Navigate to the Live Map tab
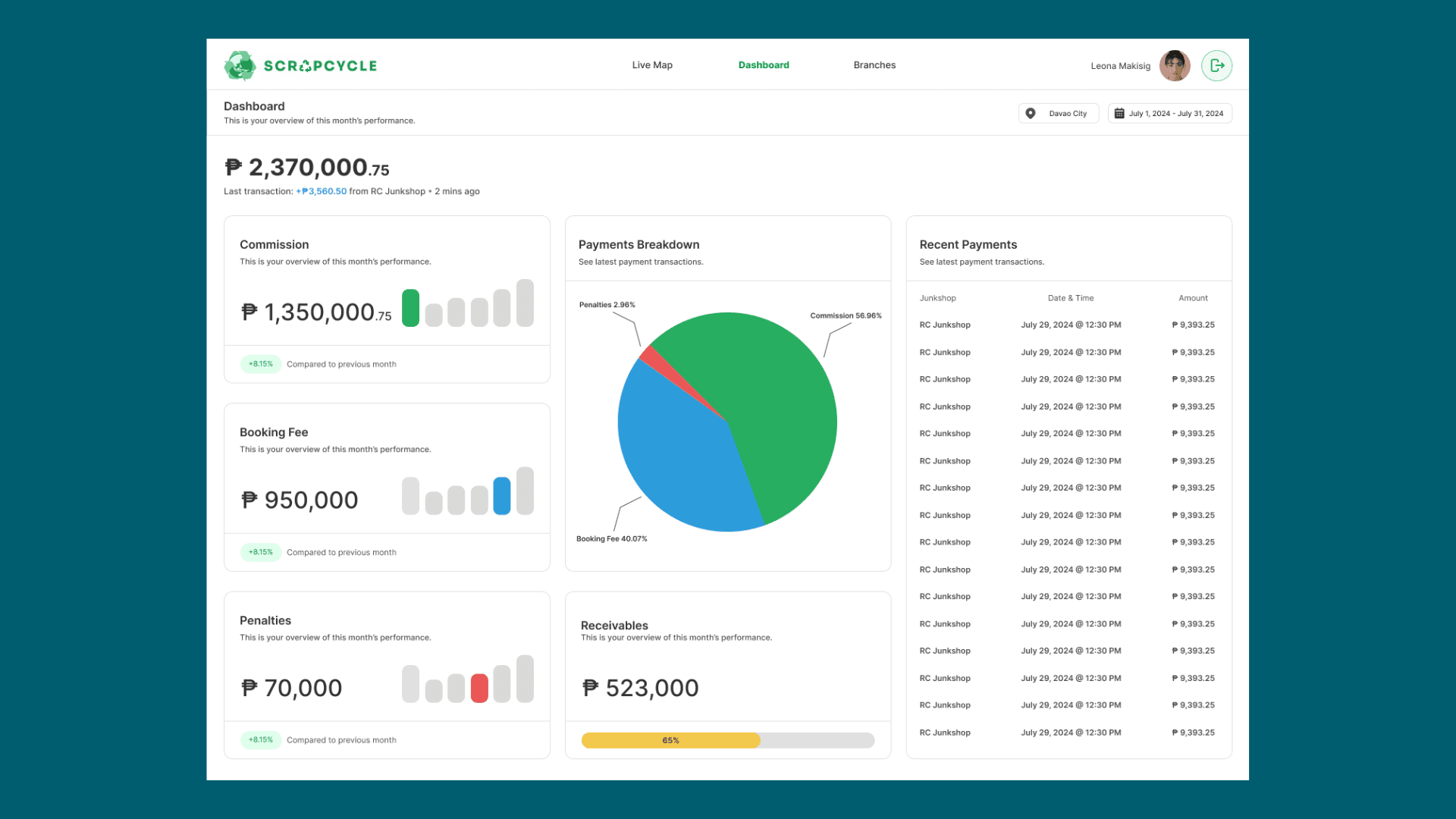 [651, 65]
